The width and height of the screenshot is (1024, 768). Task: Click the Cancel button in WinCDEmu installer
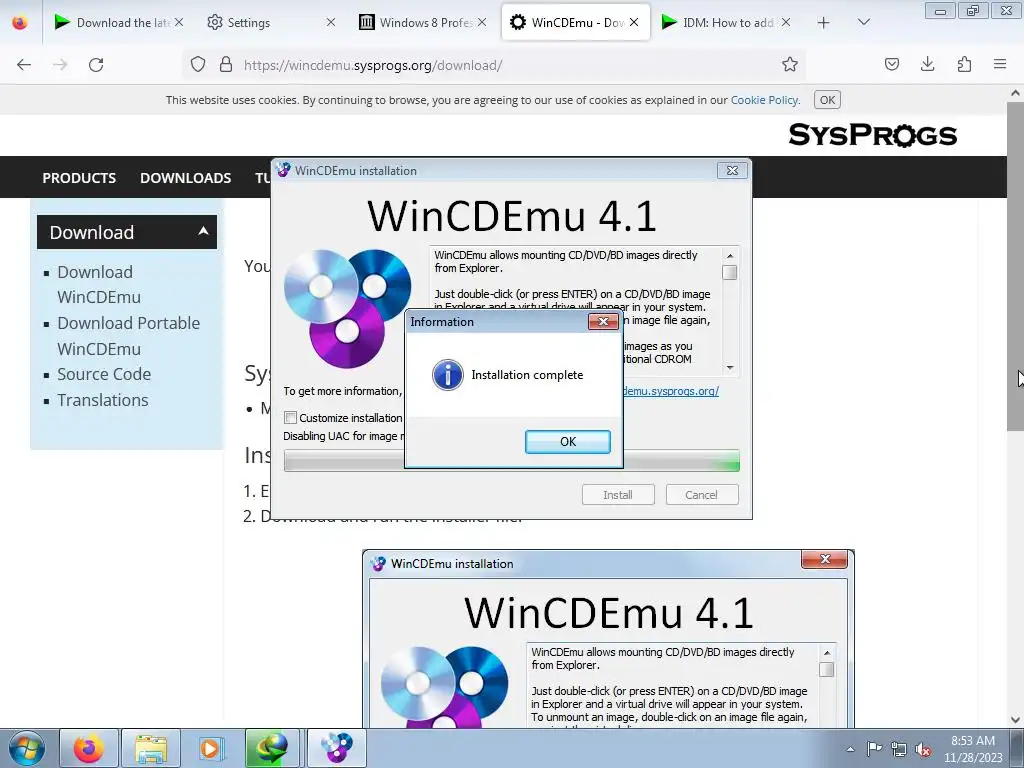(701, 494)
